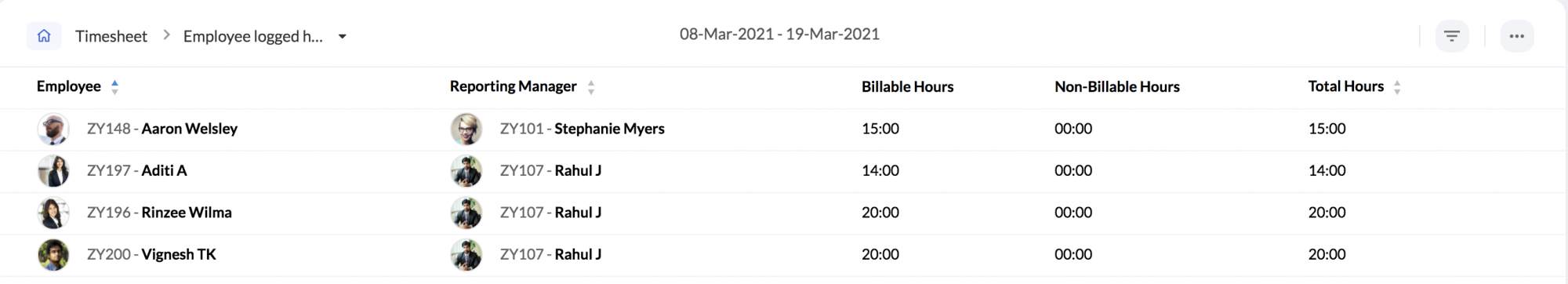Open Timesheet in the breadcrumb
Viewport: 1568px width, 284px height.
111,36
